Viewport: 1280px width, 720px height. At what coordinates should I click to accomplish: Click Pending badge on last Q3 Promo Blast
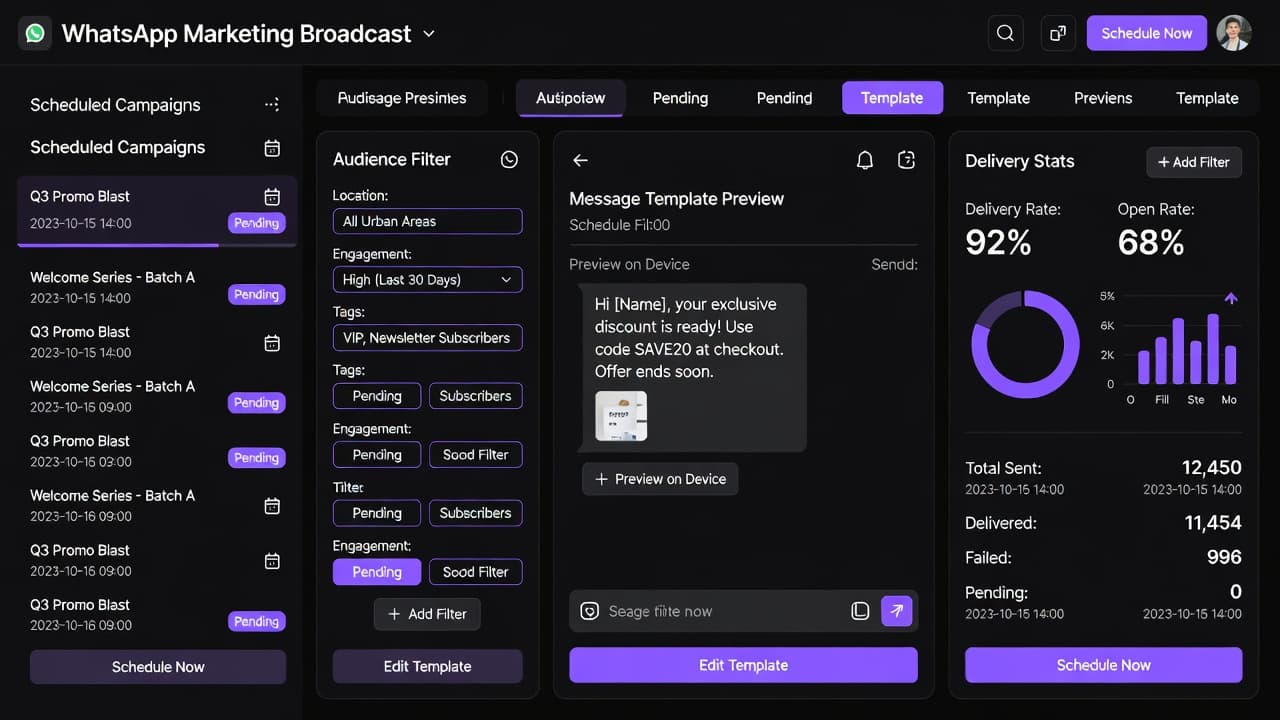click(x=256, y=622)
